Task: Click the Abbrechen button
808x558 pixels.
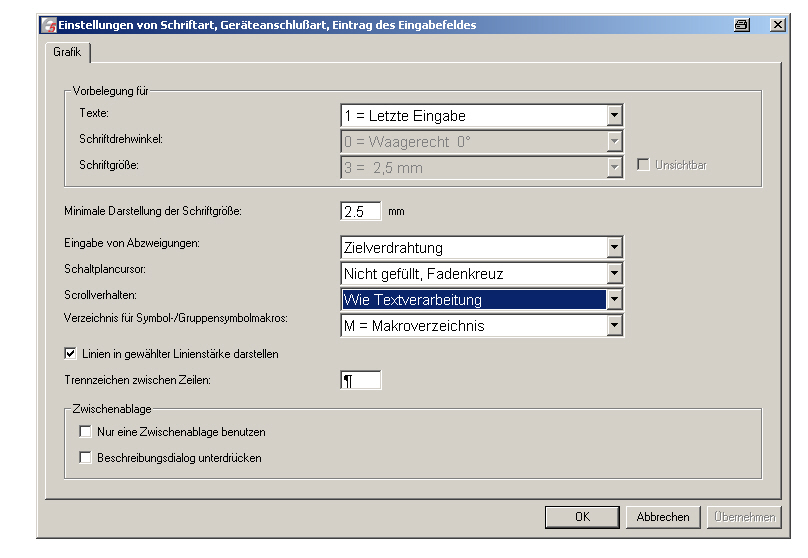Action: pos(663,517)
